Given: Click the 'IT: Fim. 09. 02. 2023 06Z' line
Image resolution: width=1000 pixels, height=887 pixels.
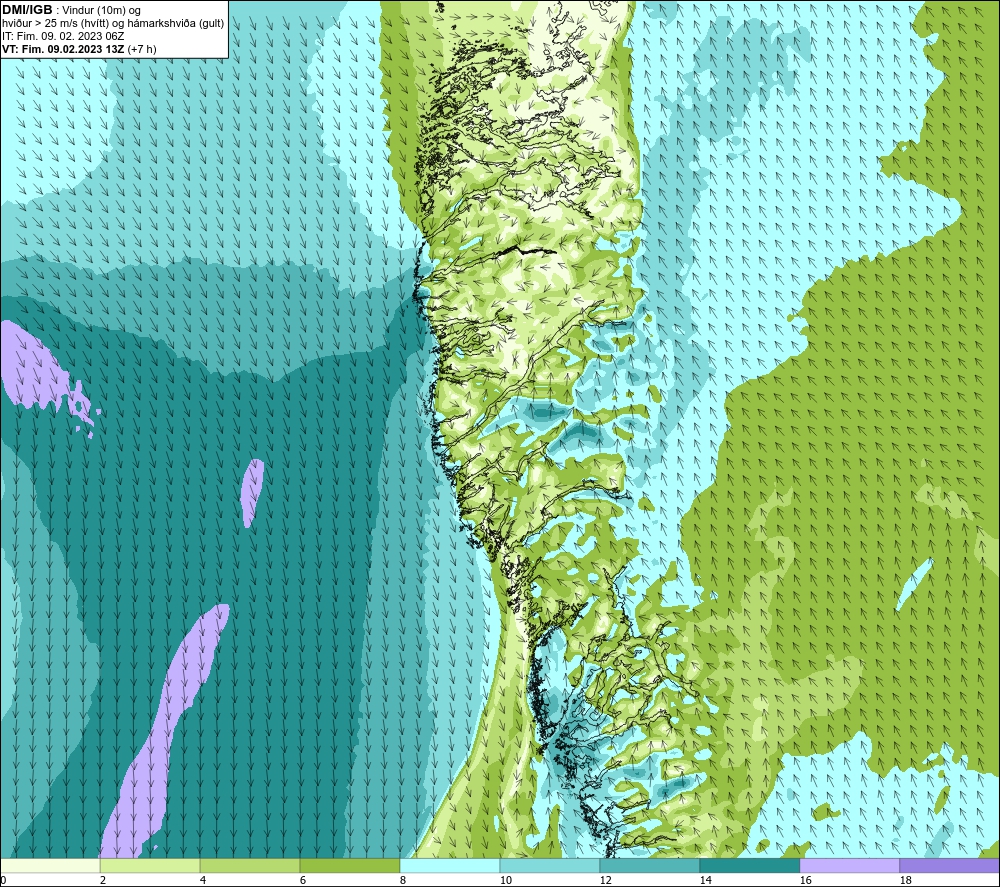Looking at the screenshot, I should click(63, 36).
